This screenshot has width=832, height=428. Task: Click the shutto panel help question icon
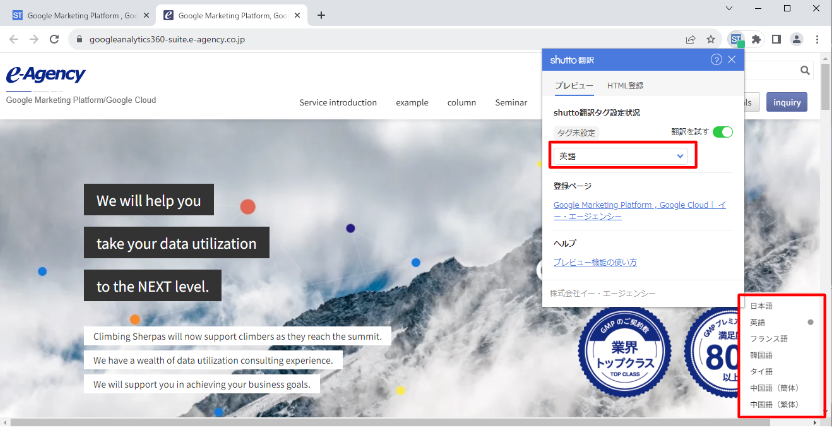(716, 60)
